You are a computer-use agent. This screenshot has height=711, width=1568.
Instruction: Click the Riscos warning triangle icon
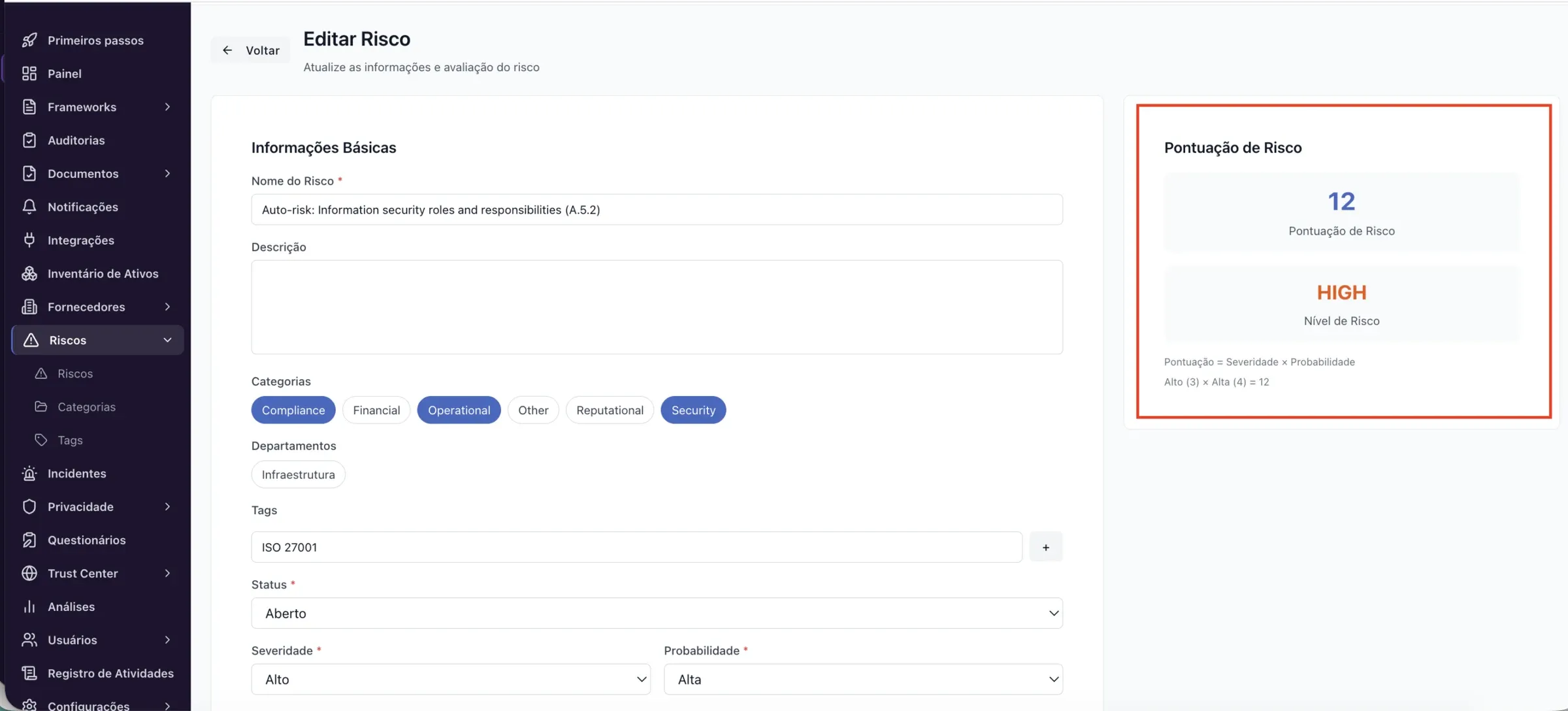(x=31, y=340)
